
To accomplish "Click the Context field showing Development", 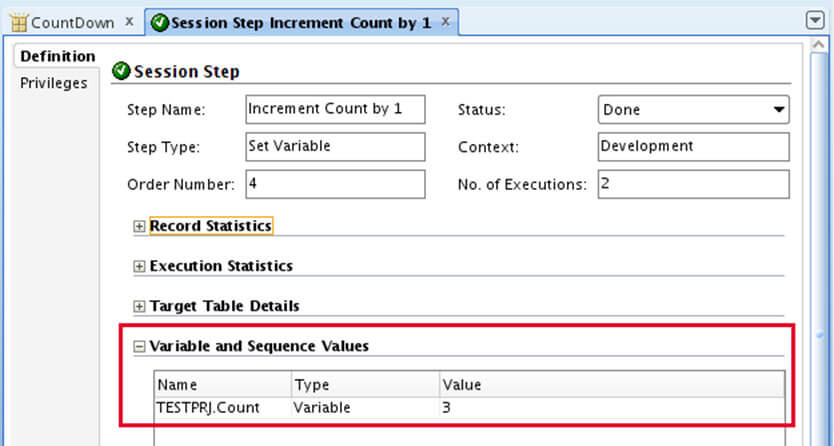I will coord(694,147).
